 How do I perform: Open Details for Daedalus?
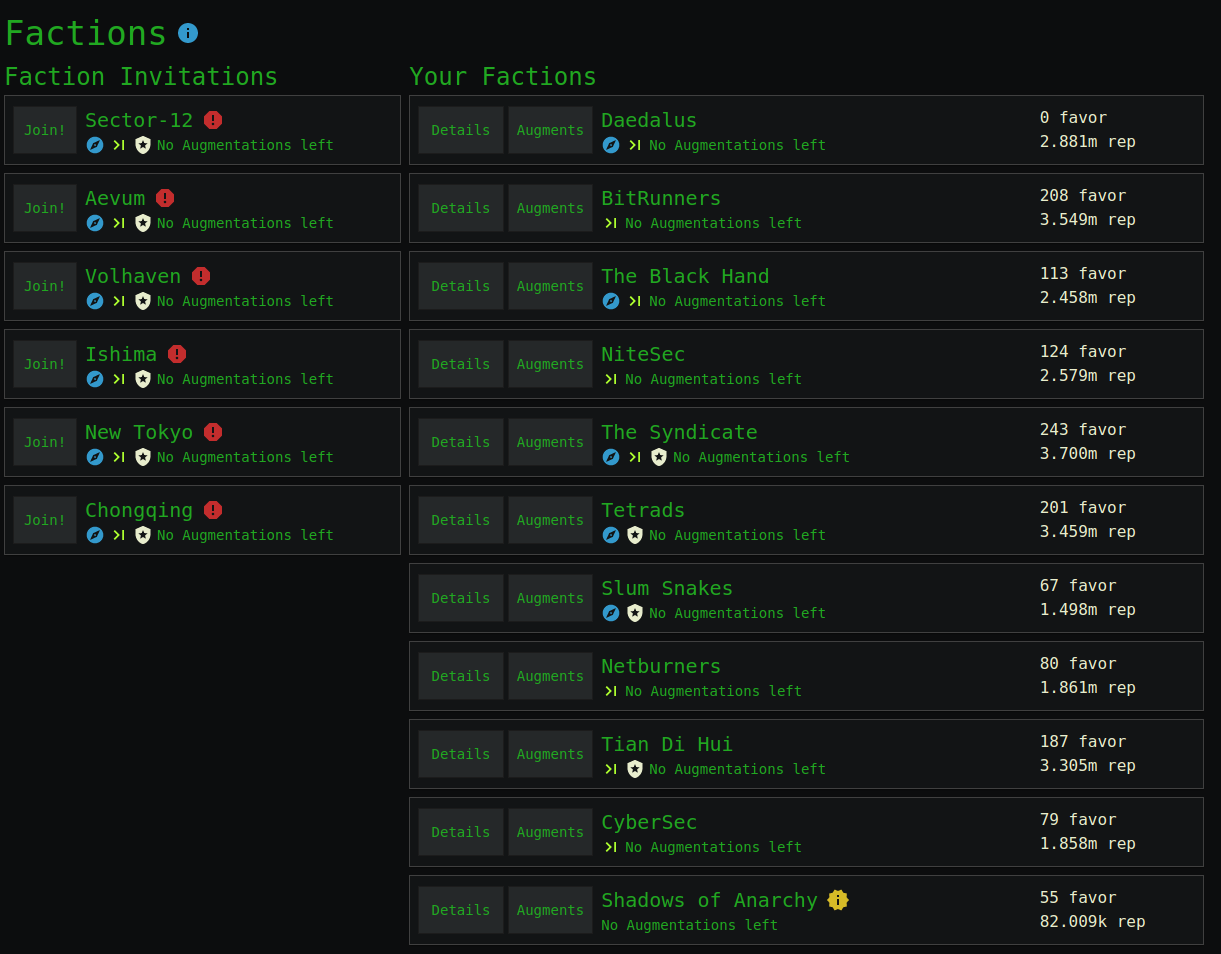pos(461,130)
